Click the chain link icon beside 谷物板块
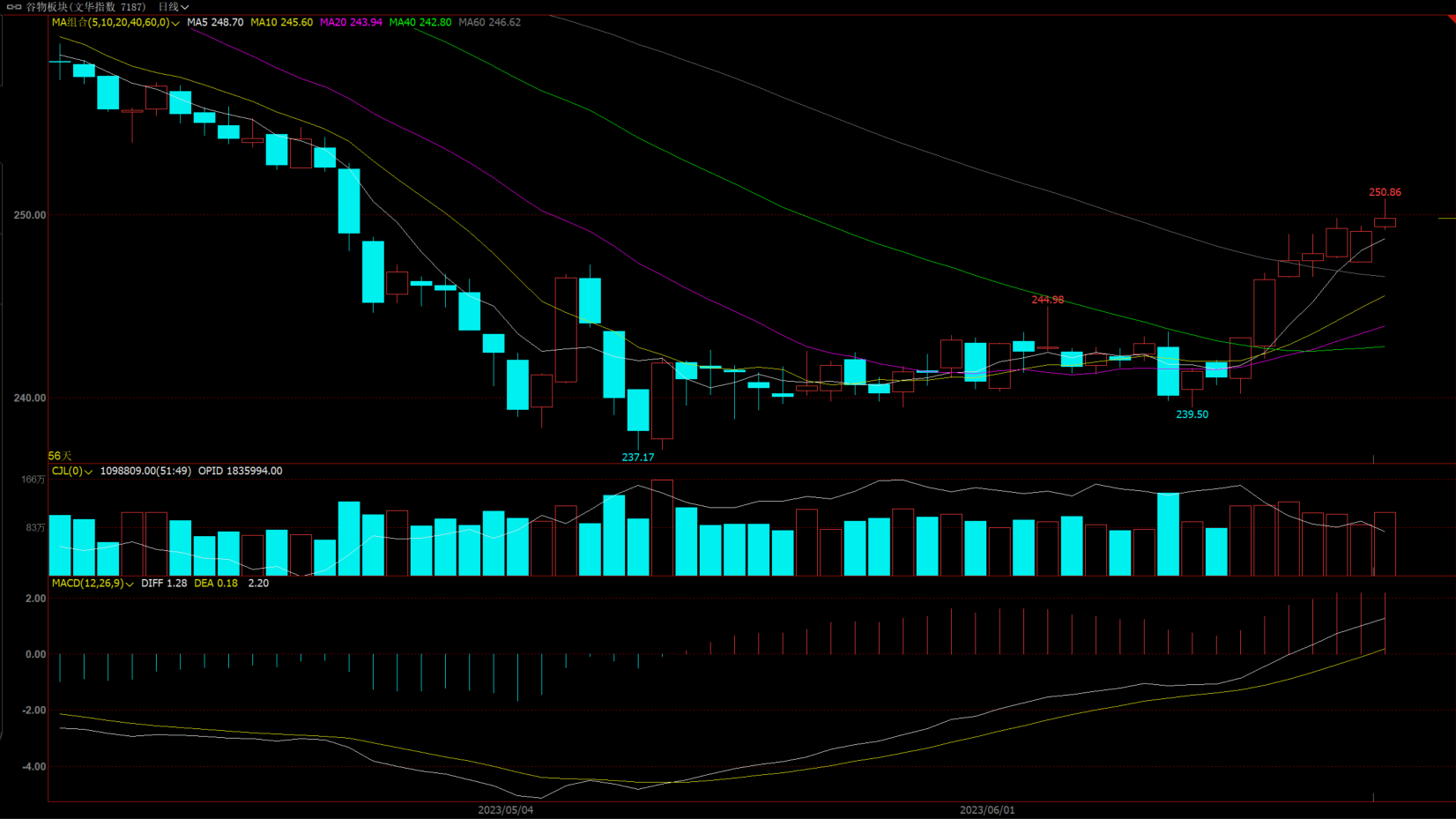1456x819 pixels. pos(14,6)
